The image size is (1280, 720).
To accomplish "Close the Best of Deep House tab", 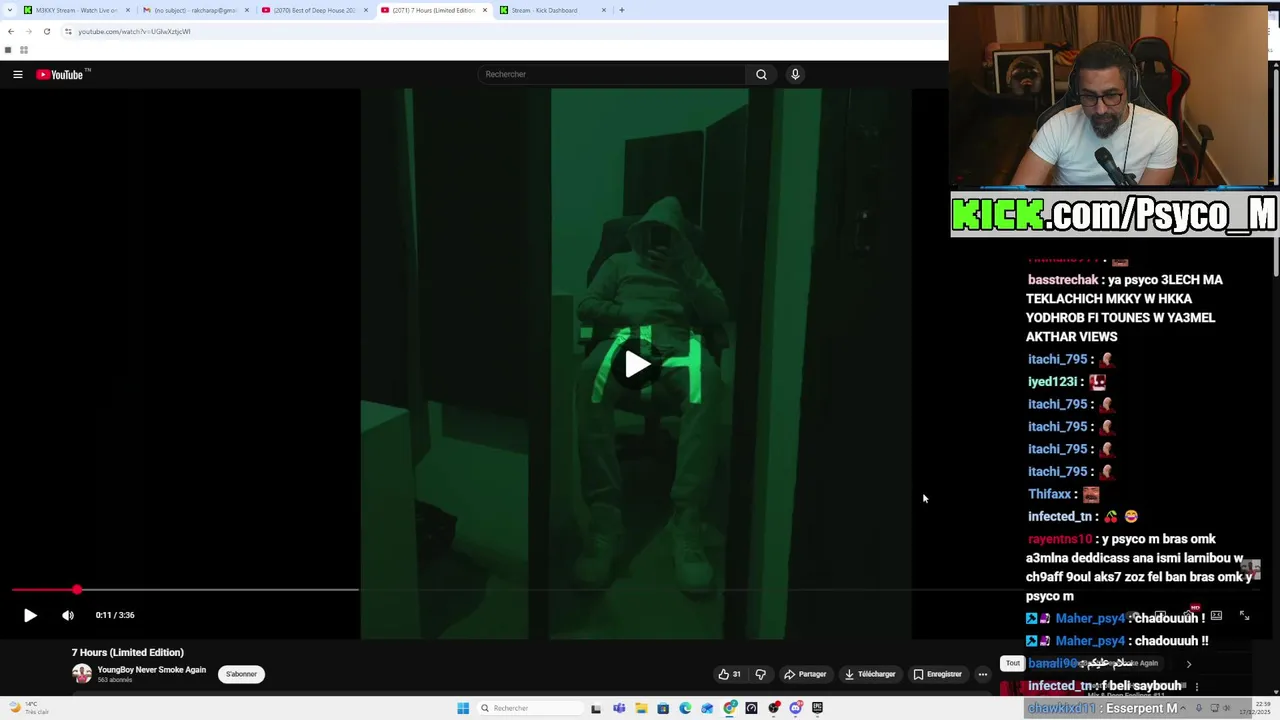I will [x=365, y=10].
